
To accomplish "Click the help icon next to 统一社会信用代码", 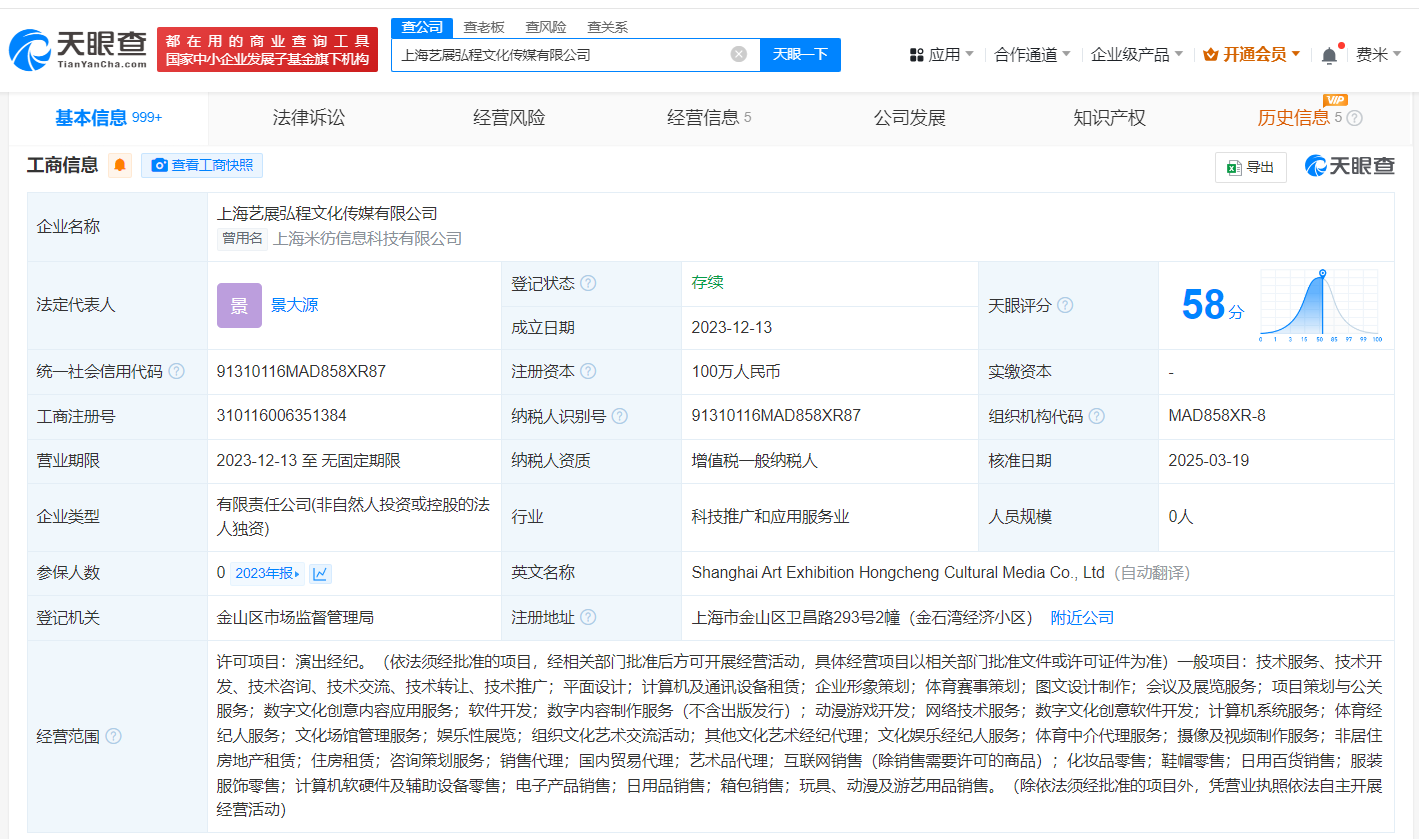I will click(x=177, y=372).
